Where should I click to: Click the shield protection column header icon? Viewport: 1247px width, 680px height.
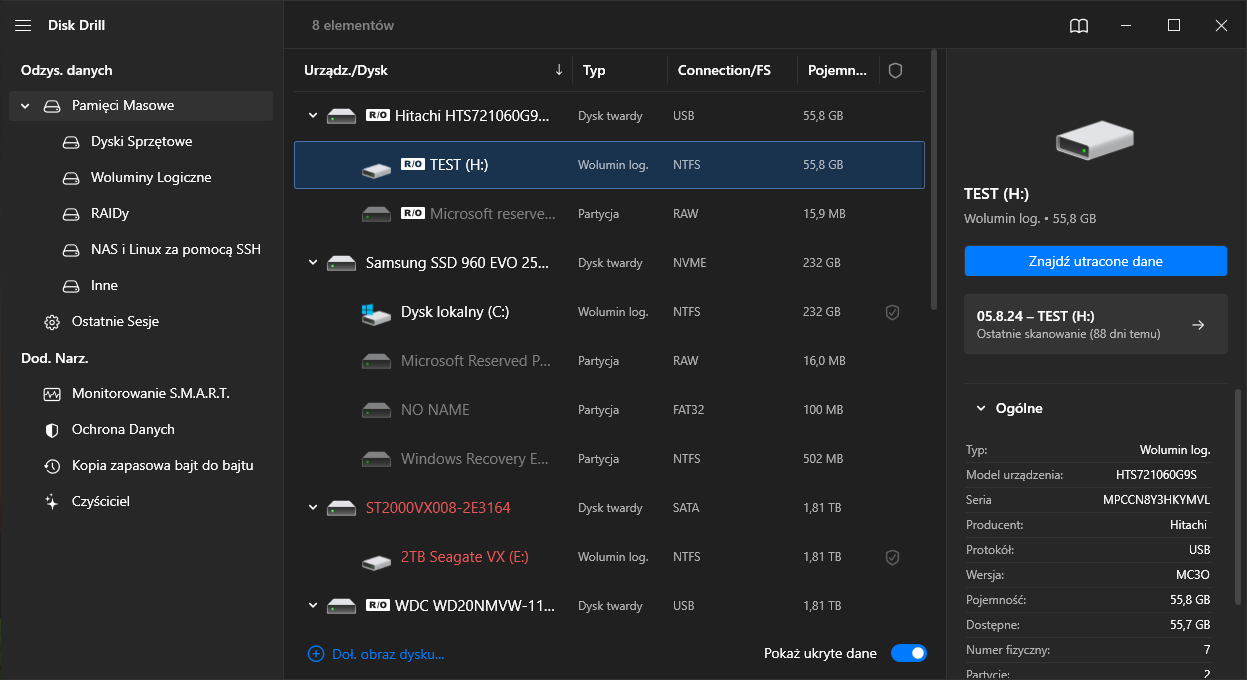click(x=895, y=70)
